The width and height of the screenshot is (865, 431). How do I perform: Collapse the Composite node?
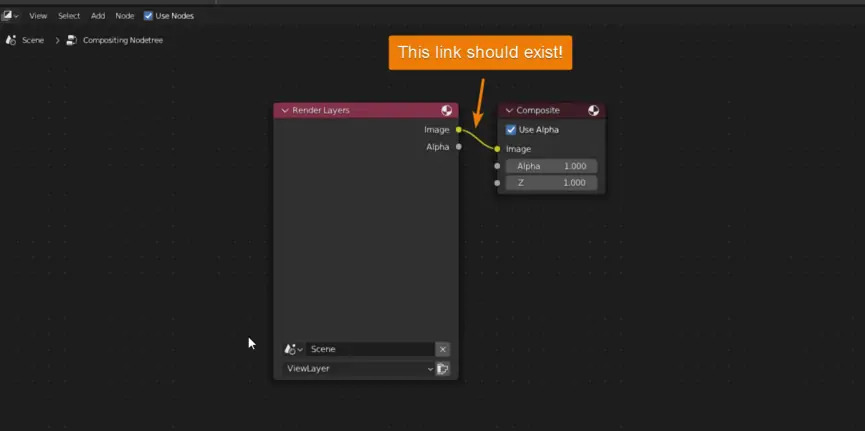point(509,110)
